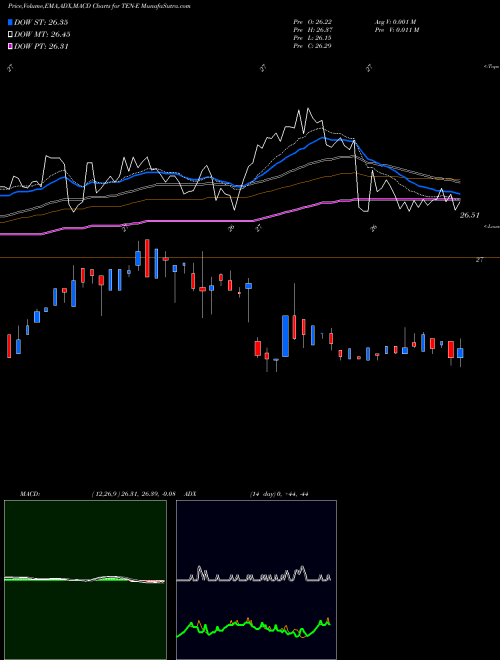Click the magenta DOW PT legend swatch
This screenshot has width=500, height=660.
tap(10, 46)
